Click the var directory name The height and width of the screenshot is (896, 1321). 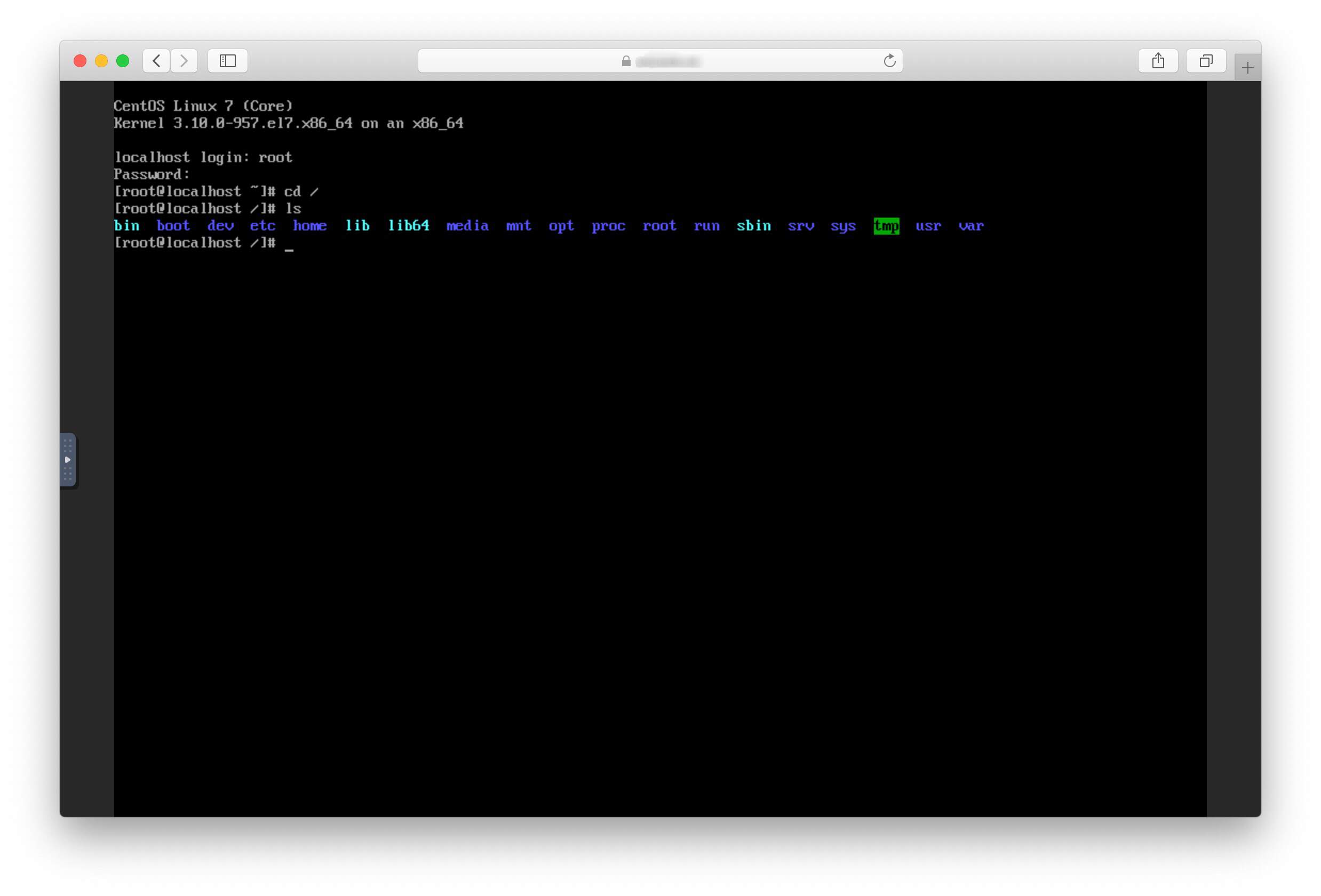point(971,226)
